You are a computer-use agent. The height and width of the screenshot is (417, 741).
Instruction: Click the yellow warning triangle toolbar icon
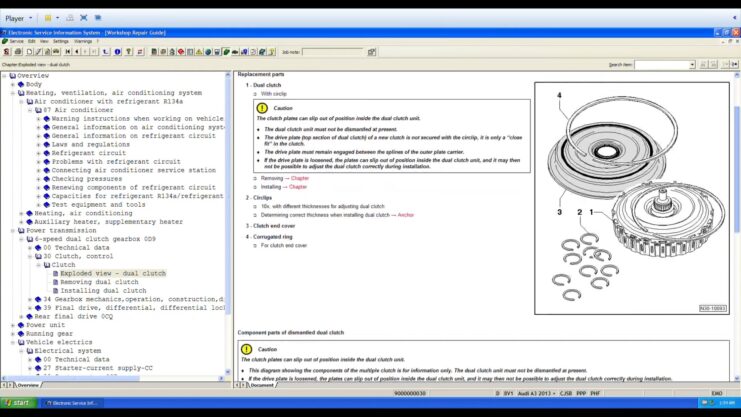[x=200, y=50]
